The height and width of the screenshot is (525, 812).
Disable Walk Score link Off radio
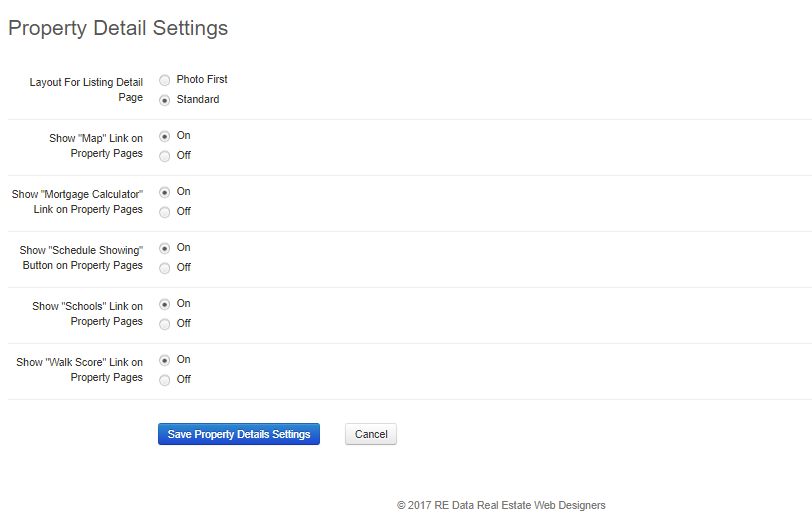[x=165, y=380]
